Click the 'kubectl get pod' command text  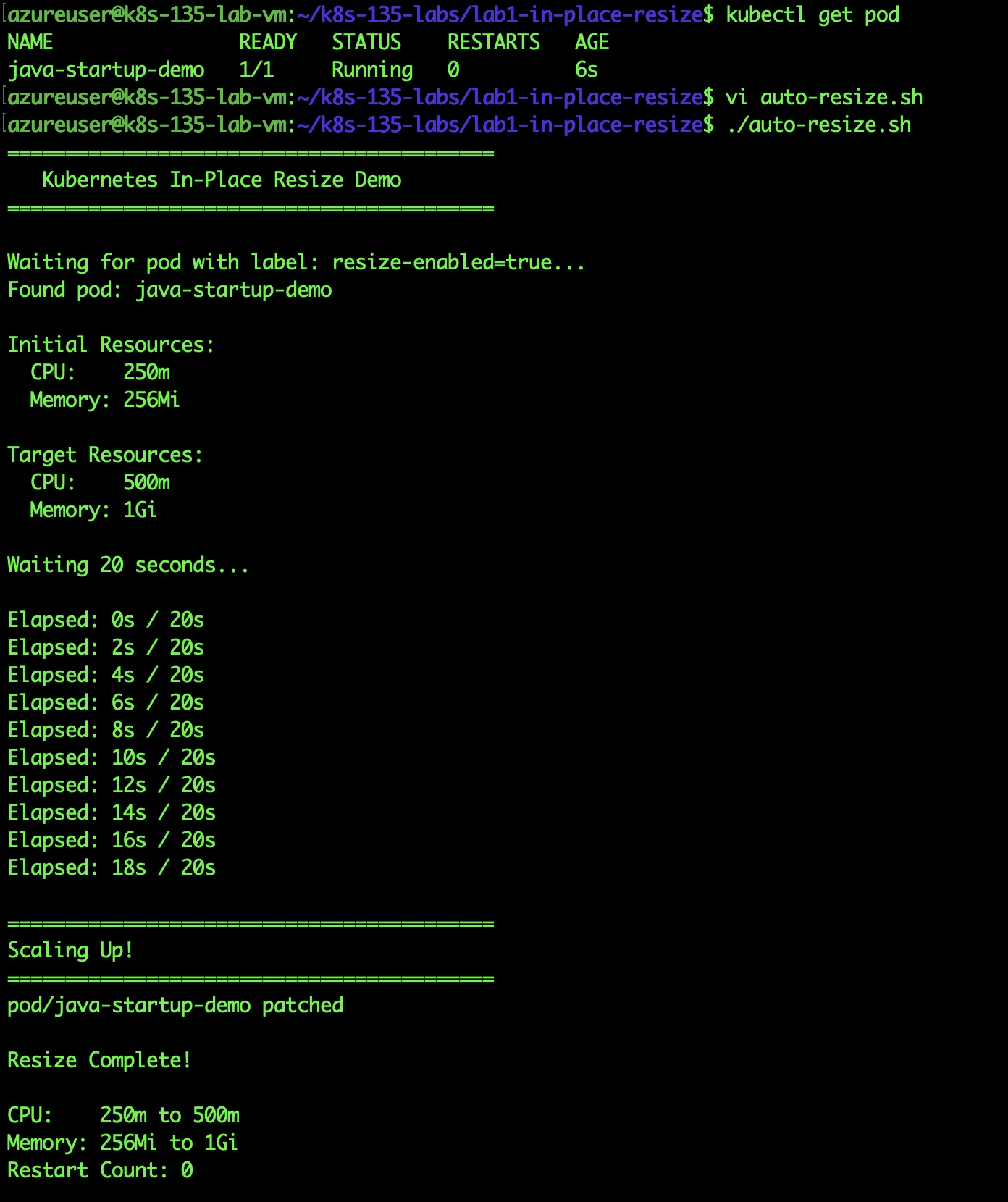812,14
